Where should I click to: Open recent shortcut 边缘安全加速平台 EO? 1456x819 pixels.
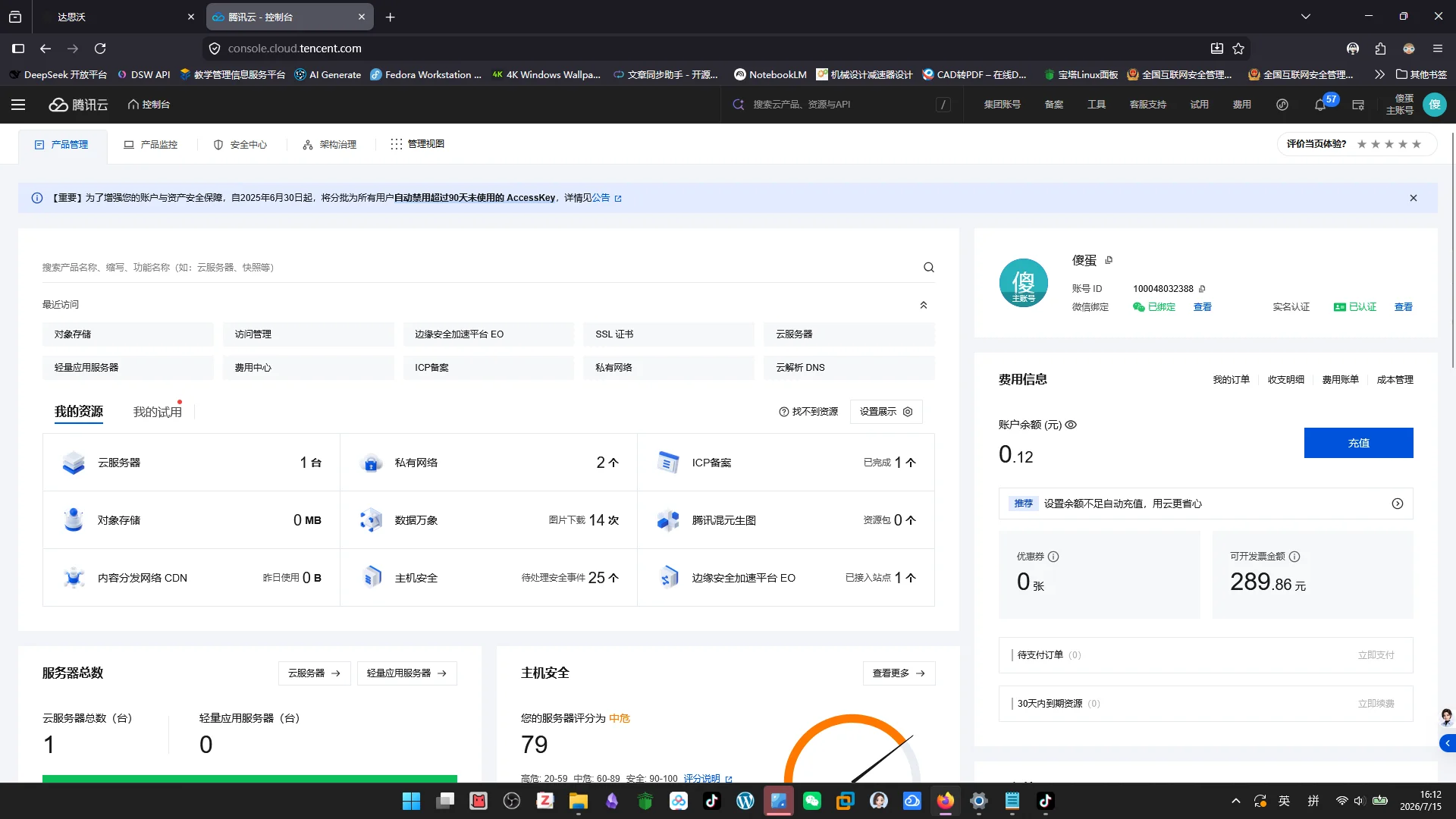click(x=489, y=334)
